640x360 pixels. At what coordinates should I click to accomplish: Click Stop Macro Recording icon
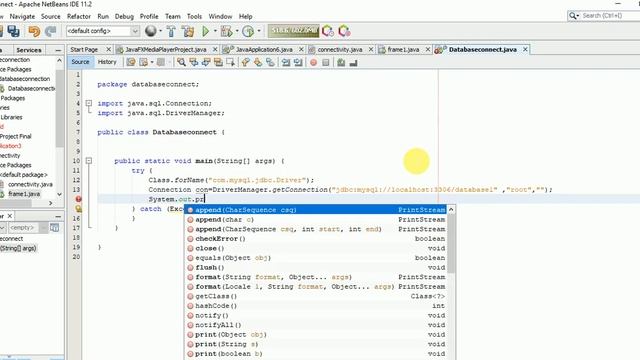click(x=325, y=62)
